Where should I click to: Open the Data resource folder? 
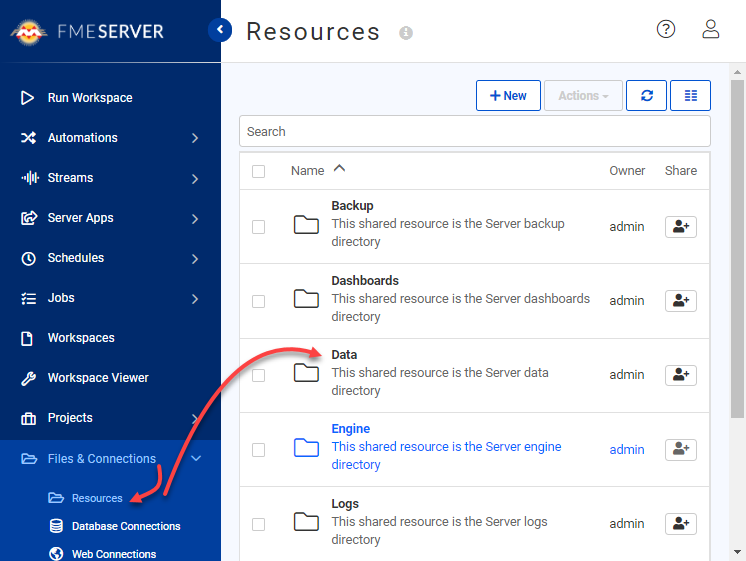coord(344,354)
